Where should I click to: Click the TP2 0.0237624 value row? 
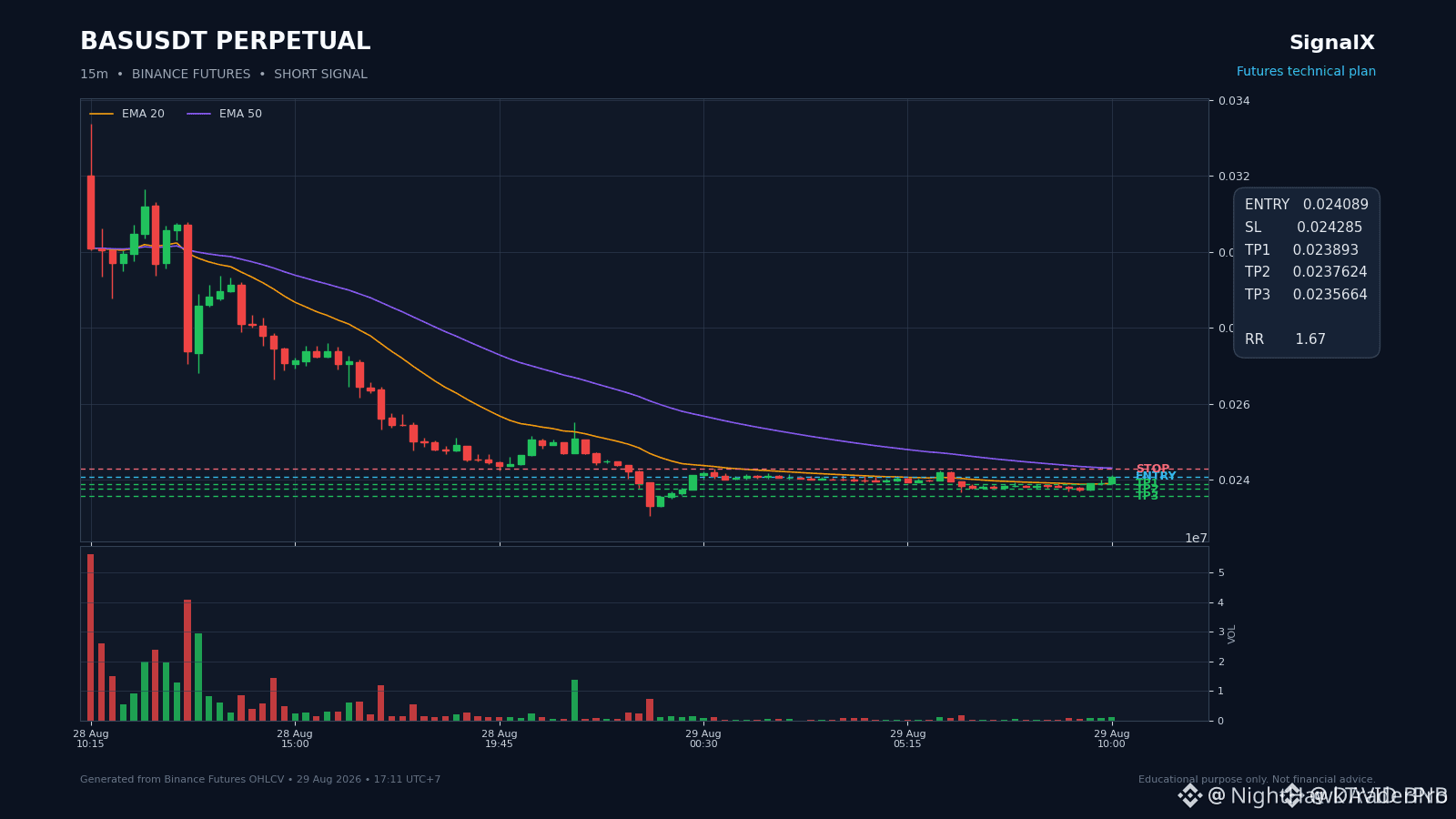point(1306,272)
